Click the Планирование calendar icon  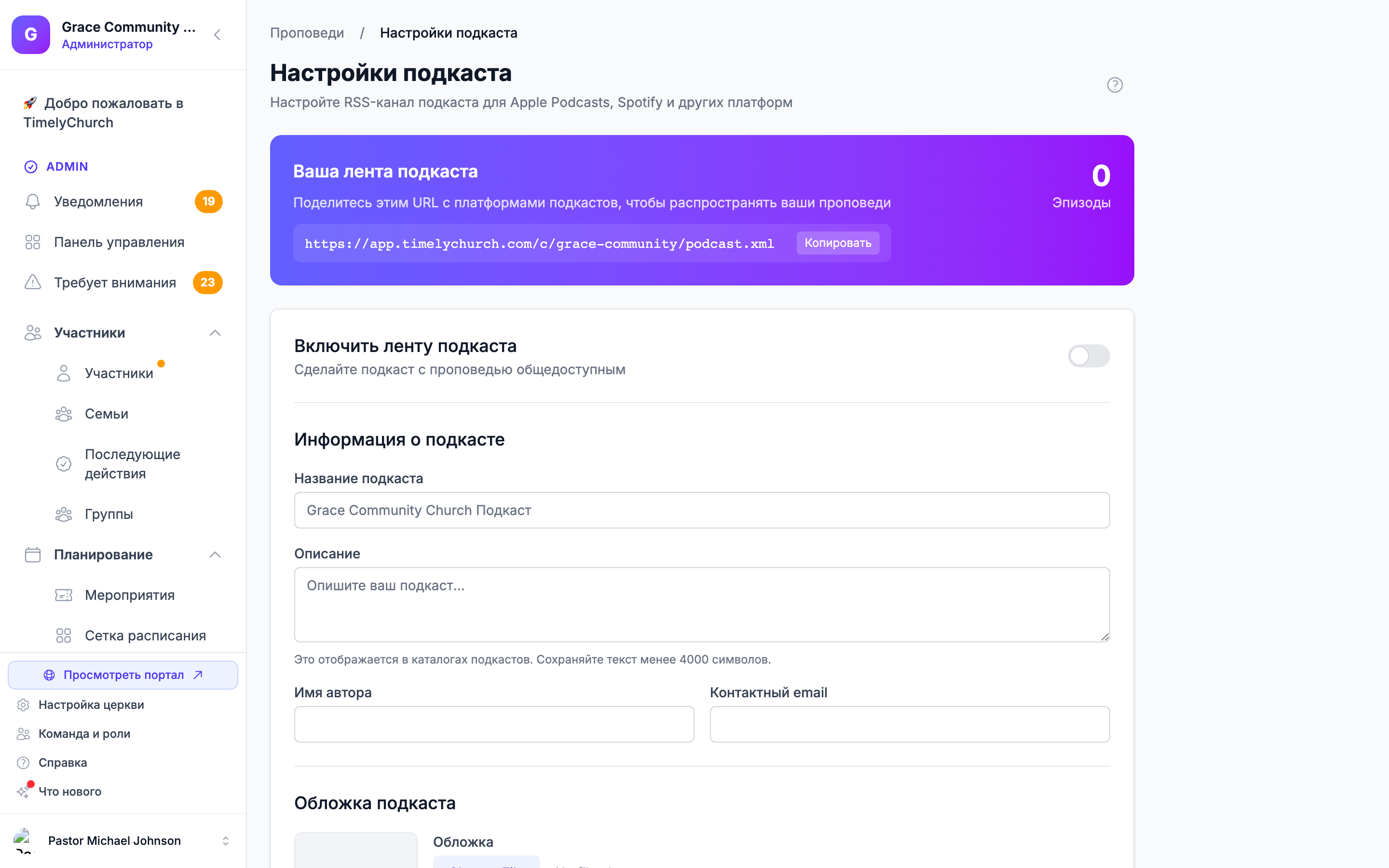(x=33, y=555)
